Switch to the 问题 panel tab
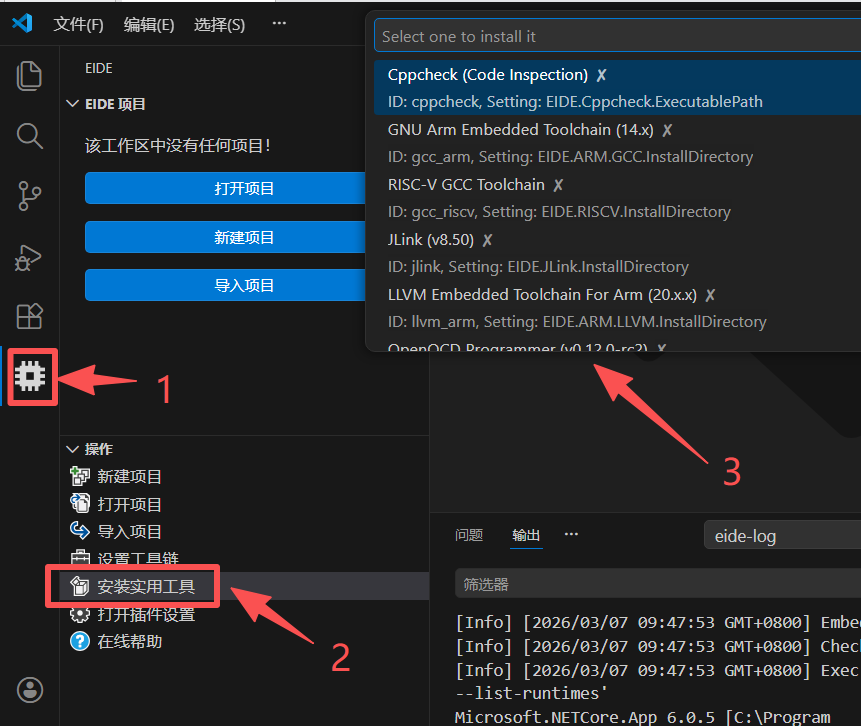Viewport: 861px width, 726px height. pos(469,535)
